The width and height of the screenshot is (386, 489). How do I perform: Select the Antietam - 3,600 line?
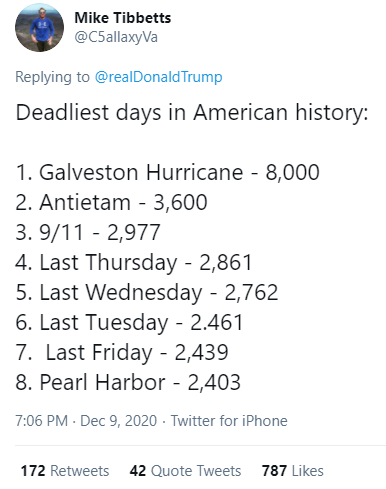click(112, 202)
